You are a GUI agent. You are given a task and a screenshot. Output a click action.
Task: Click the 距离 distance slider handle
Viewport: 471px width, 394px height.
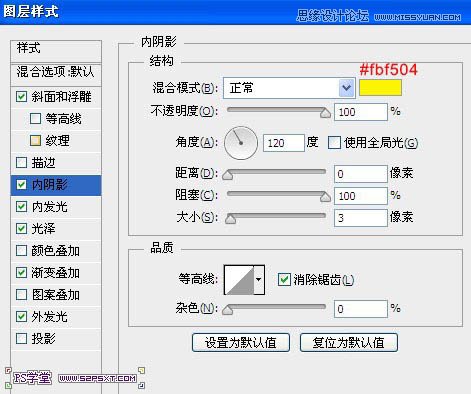pyautogui.click(x=228, y=174)
